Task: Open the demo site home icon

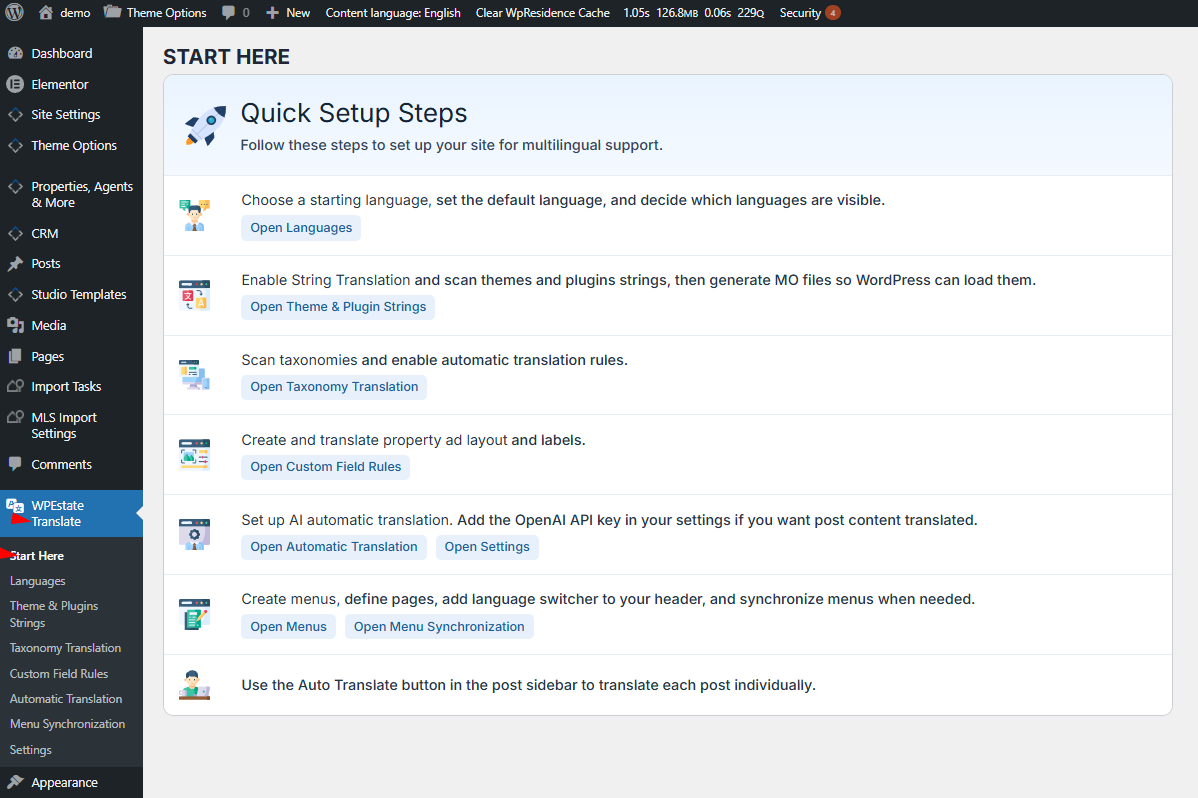Action: 46,12
